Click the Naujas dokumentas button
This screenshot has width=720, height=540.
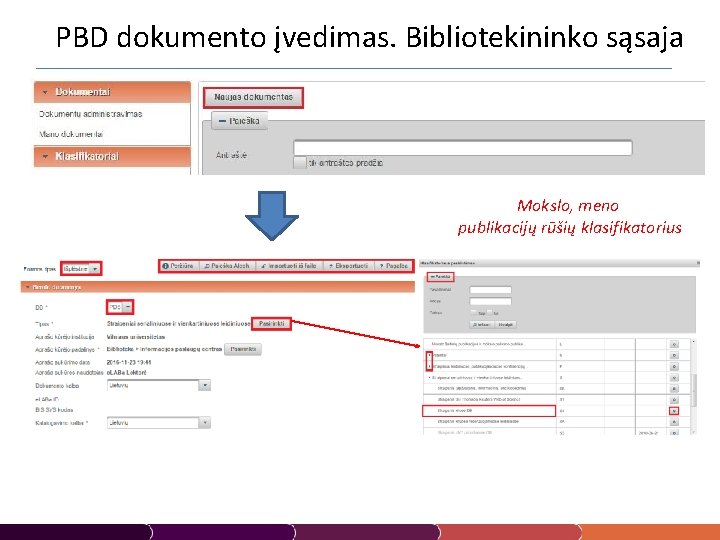[253, 97]
